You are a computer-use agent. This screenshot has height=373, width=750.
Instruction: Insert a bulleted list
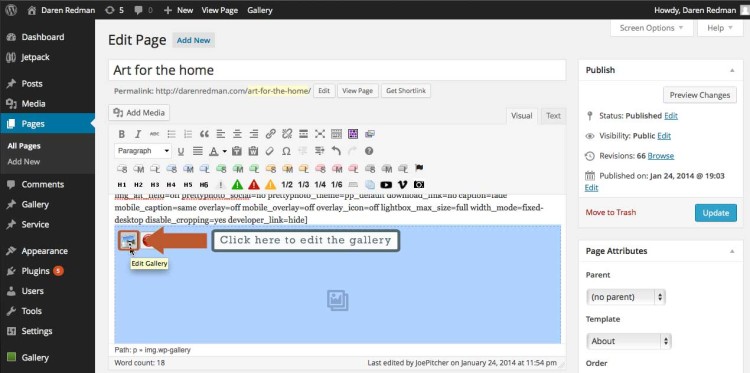coord(171,134)
